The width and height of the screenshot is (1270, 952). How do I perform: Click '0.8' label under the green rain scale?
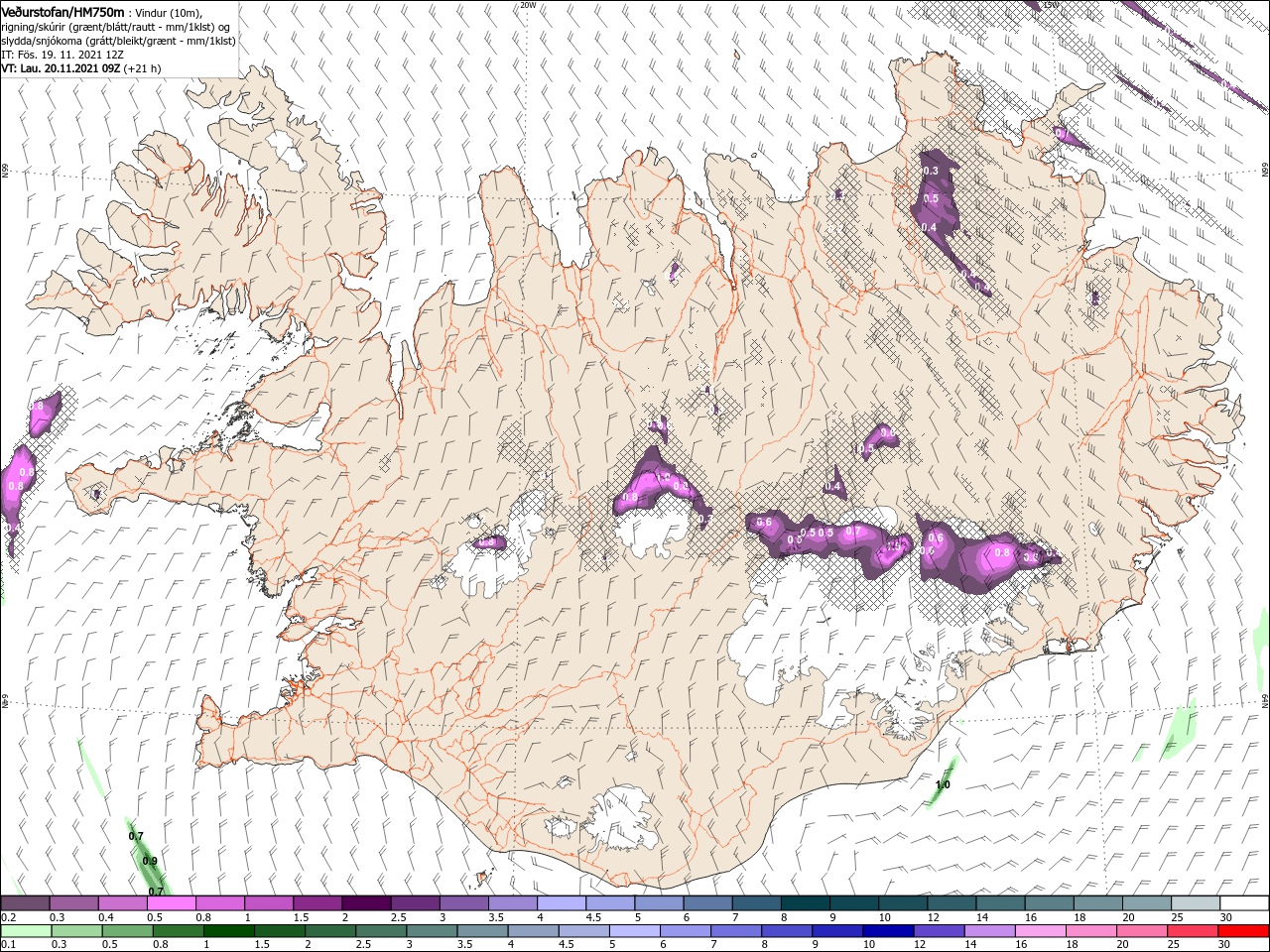coord(161,945)
